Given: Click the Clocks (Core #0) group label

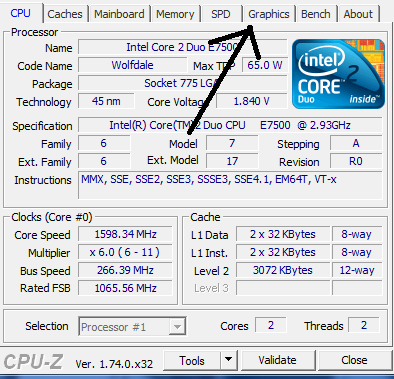Looking at the screenshot, I should pos(52,217).
